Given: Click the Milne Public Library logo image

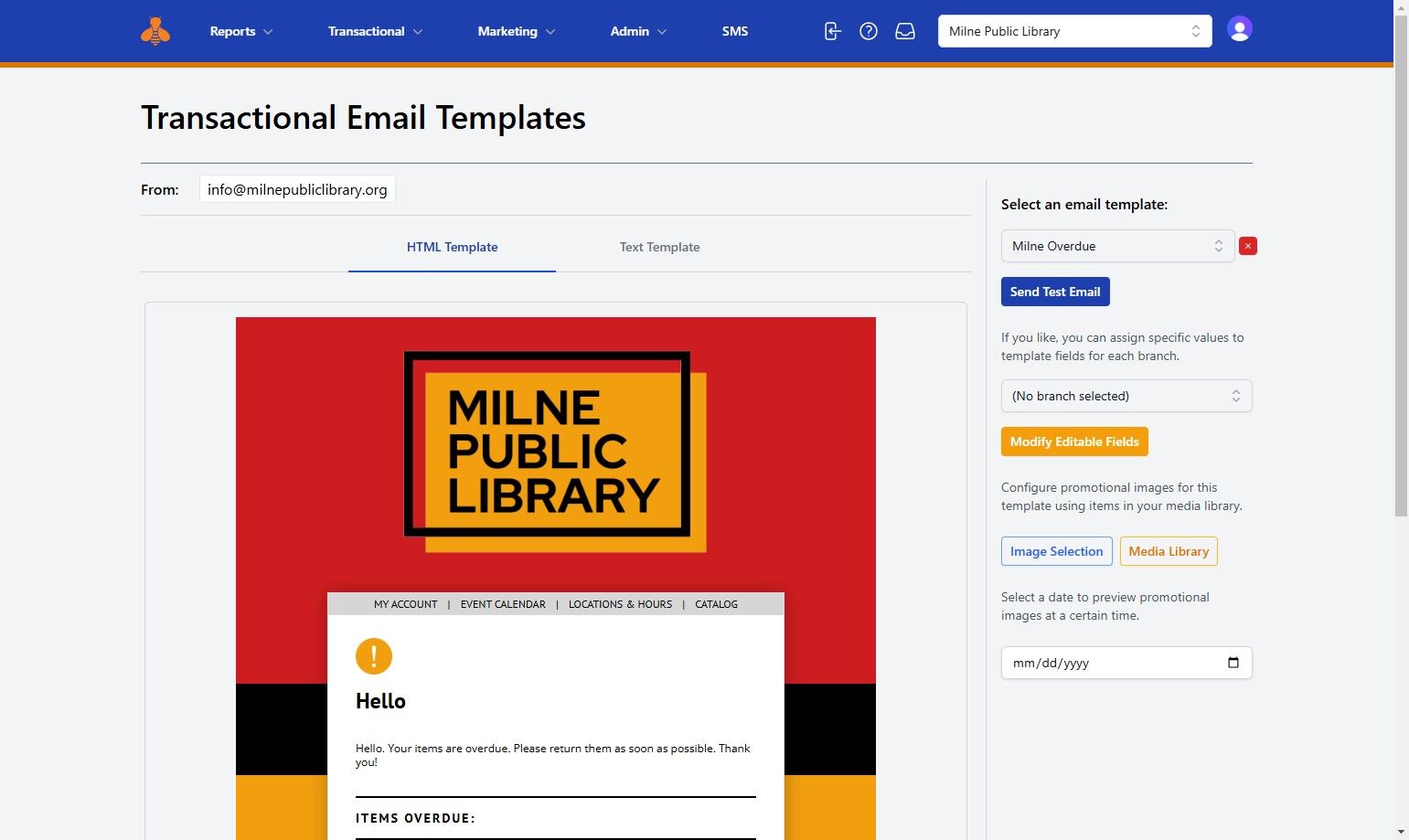Looking at the screenshot, I should [555, 452].
